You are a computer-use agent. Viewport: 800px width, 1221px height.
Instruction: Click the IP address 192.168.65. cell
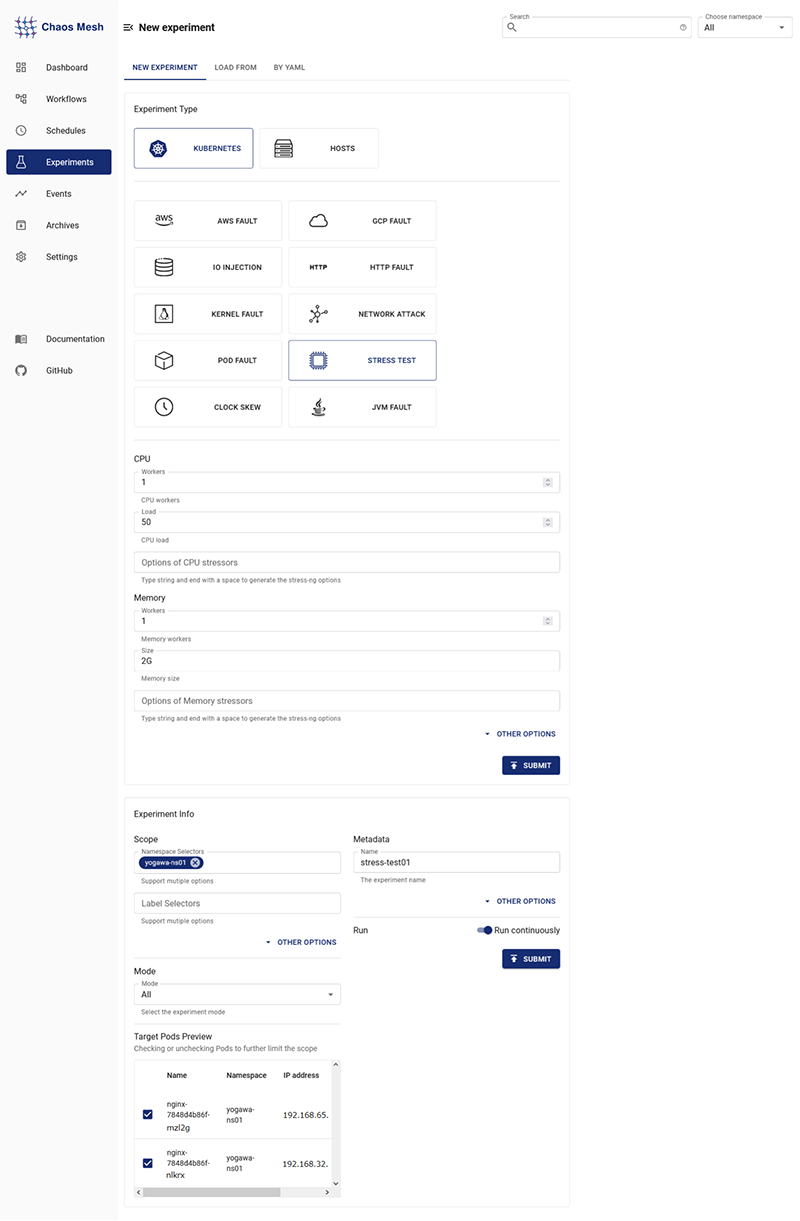click(306, 1114)
